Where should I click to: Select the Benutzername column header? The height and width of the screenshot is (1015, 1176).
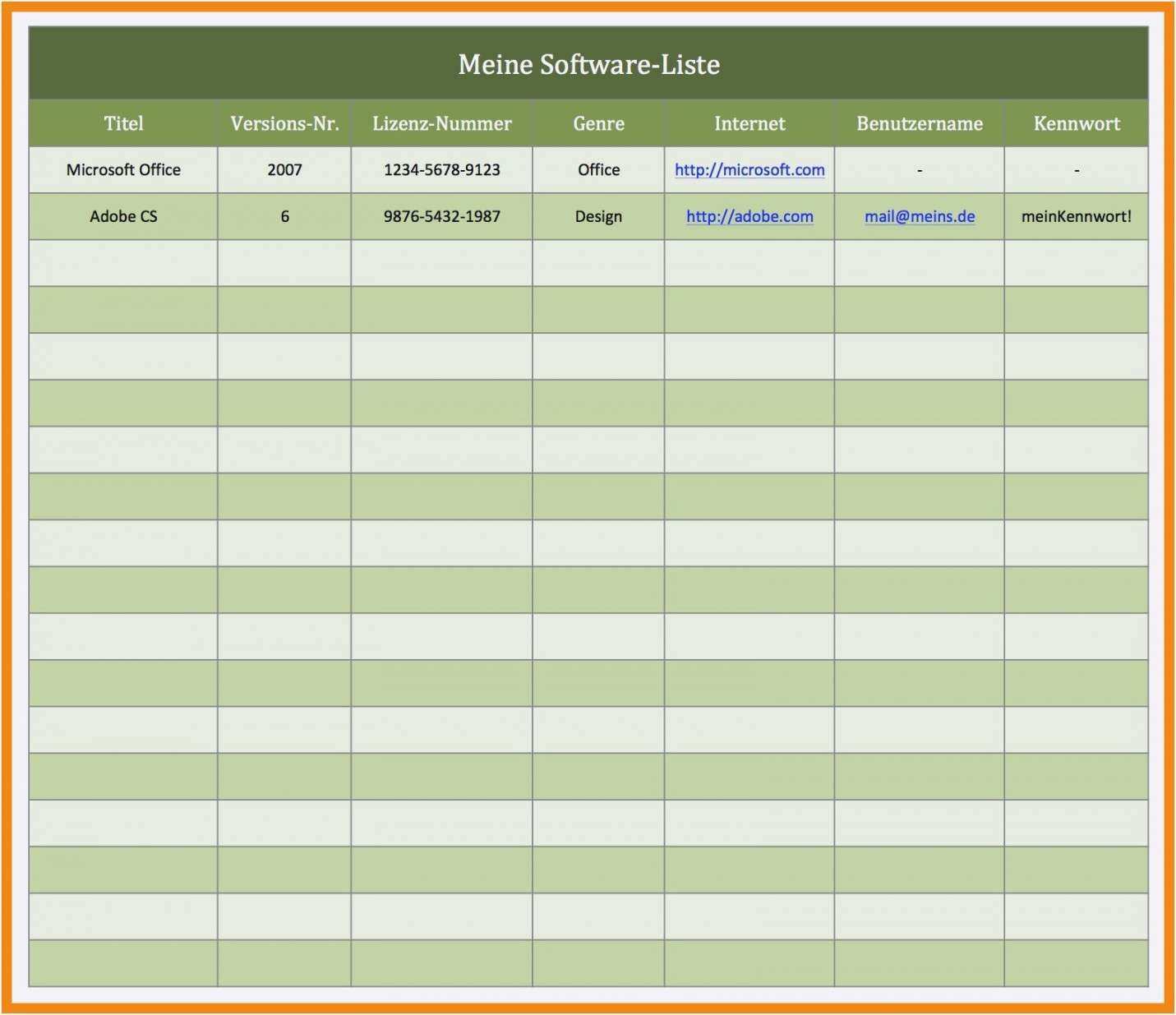919,124
